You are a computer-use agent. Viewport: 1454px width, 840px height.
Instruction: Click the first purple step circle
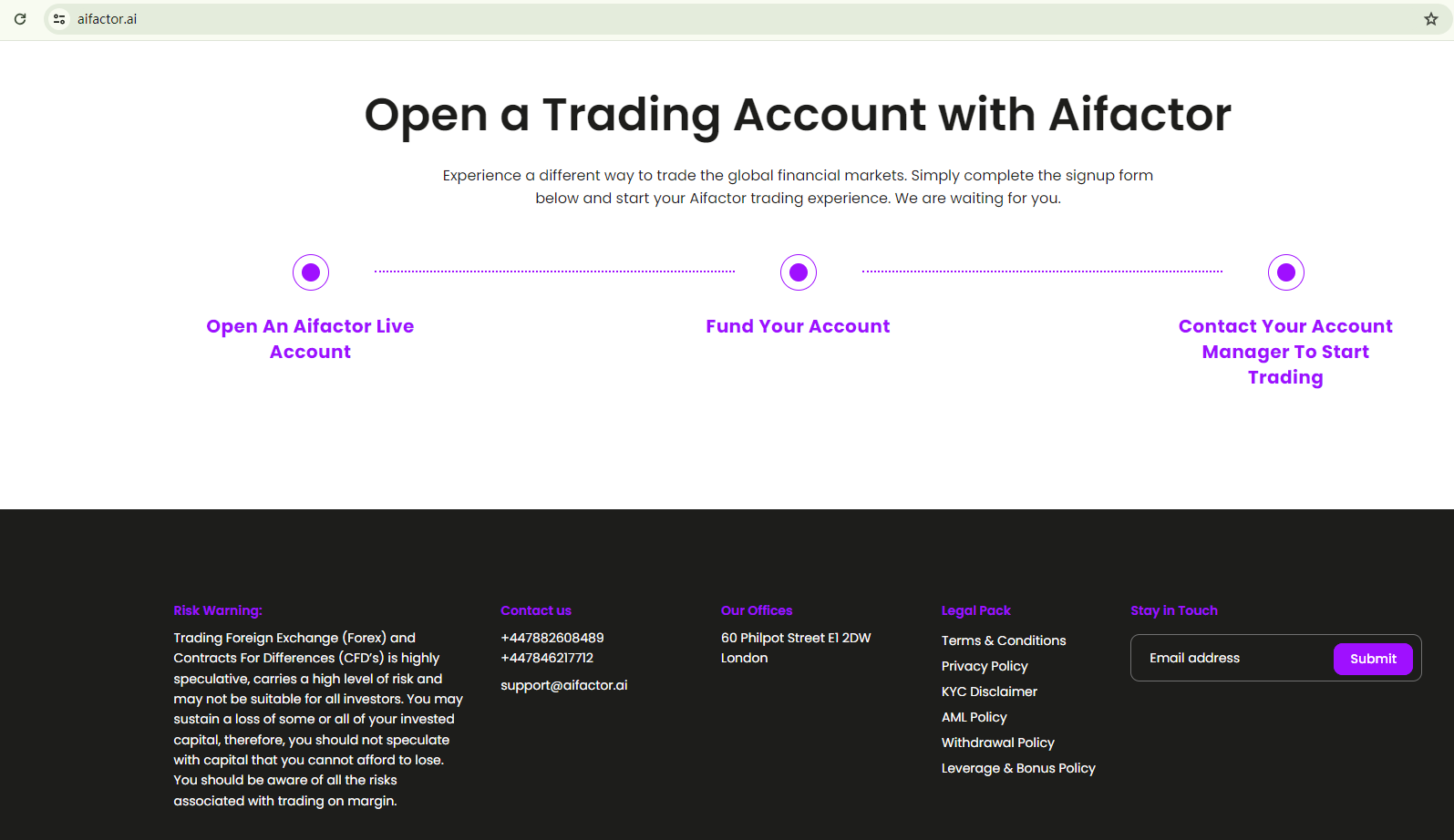[x=311, y=272]
